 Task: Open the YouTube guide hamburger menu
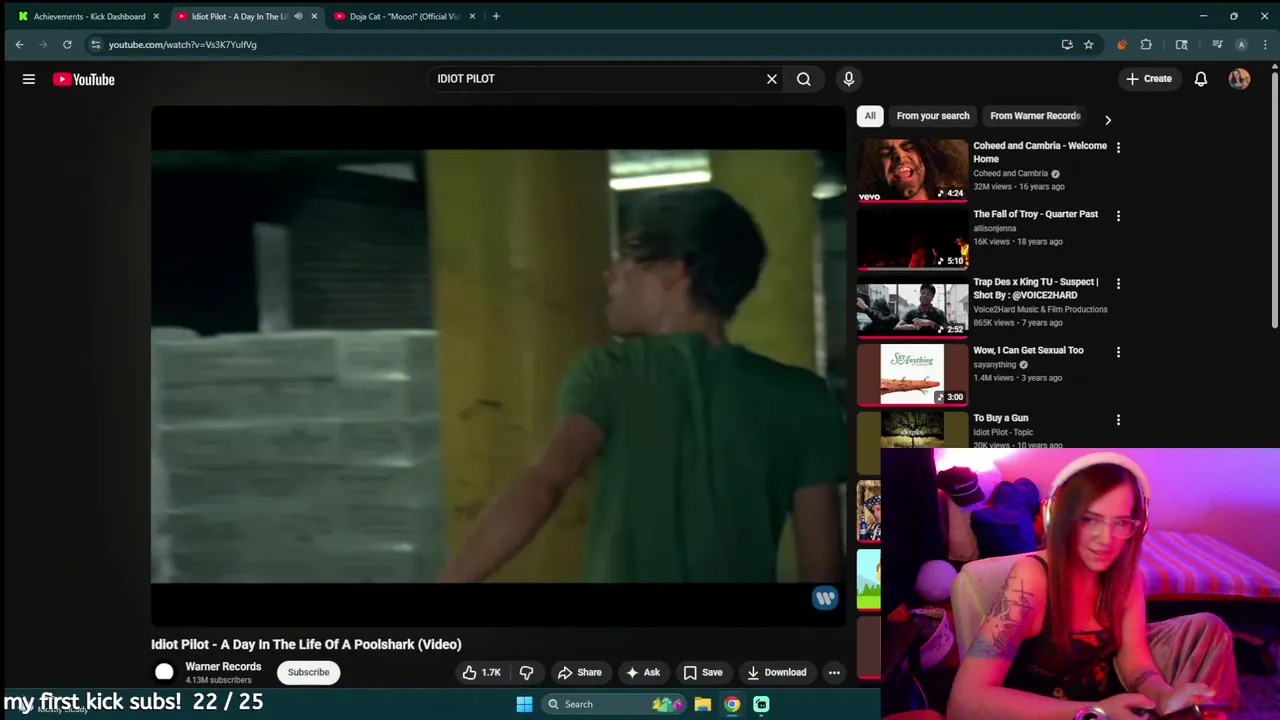[29, 79]
